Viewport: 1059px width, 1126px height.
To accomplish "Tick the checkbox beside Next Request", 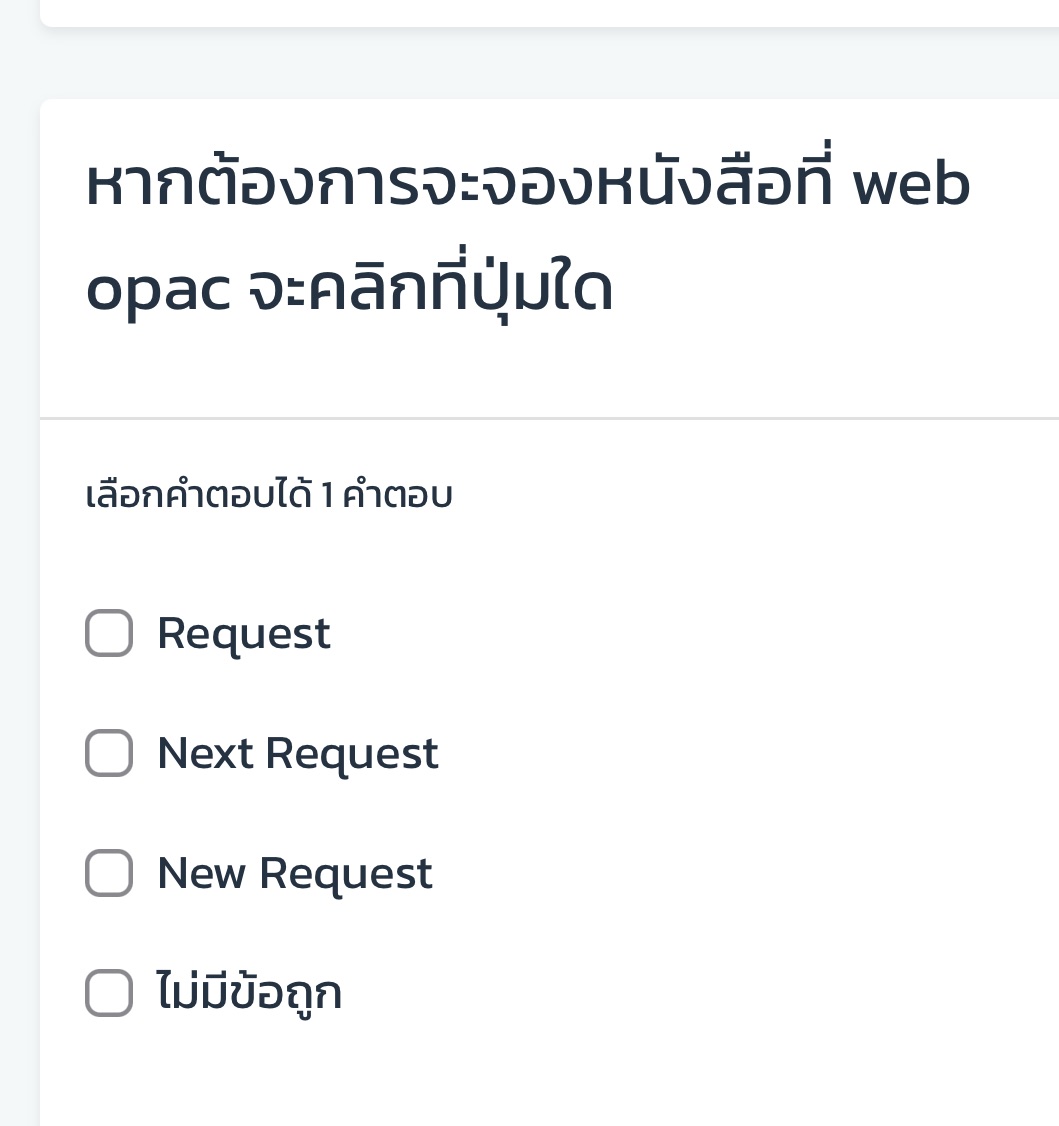I will point(108,753).
